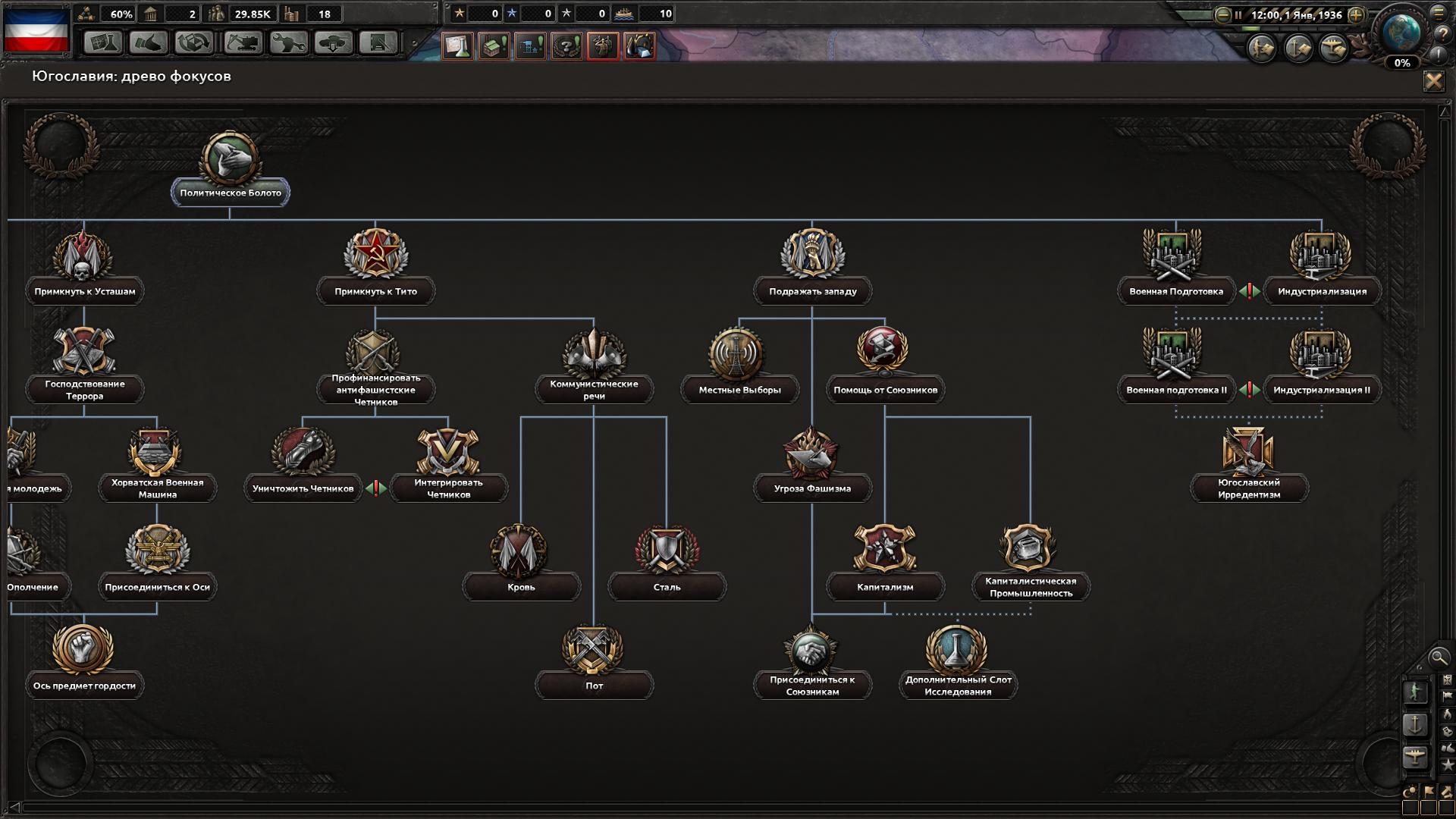The image size is (1456, 819).
Task: Click the convoy ship icon in top bar
Action: [x=625, y=14]
